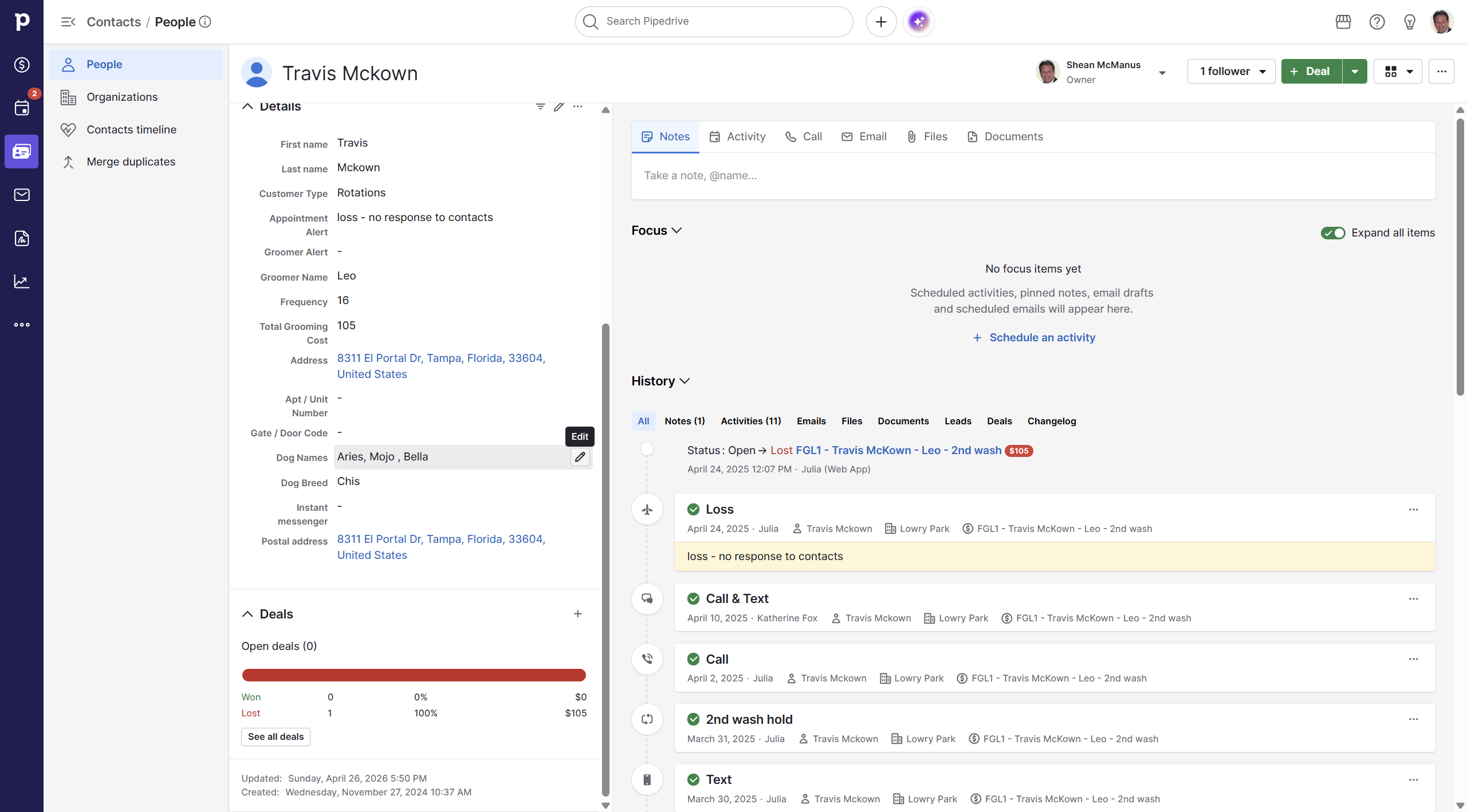Open the Mail inbox icon in sidebar

click(x=22, y=195)
